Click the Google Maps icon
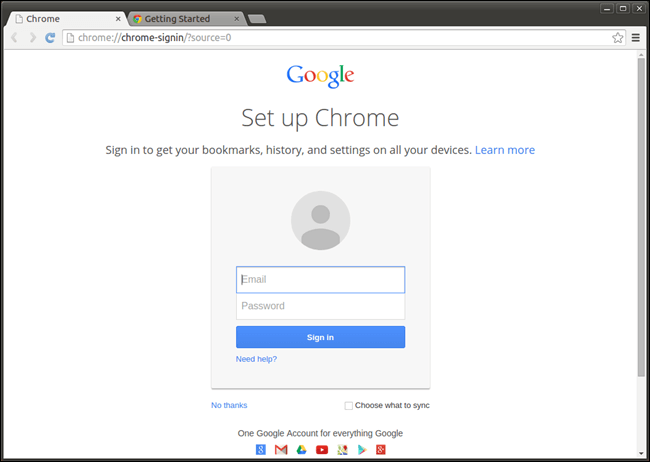The image size is (650, 462). point(342,450)
